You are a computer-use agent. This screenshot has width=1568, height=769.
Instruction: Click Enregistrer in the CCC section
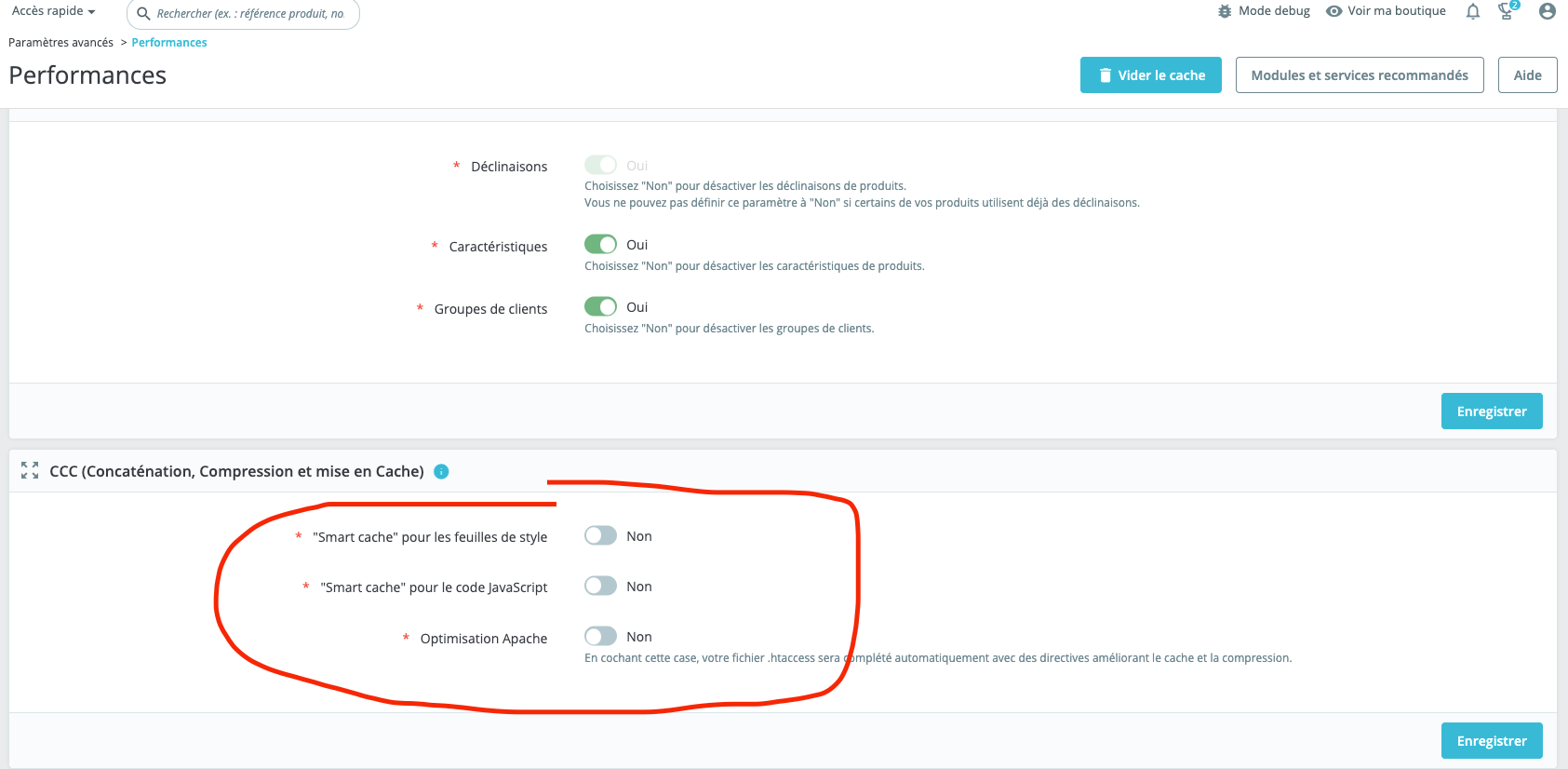pyautogui.click(x=1492, y=741)
